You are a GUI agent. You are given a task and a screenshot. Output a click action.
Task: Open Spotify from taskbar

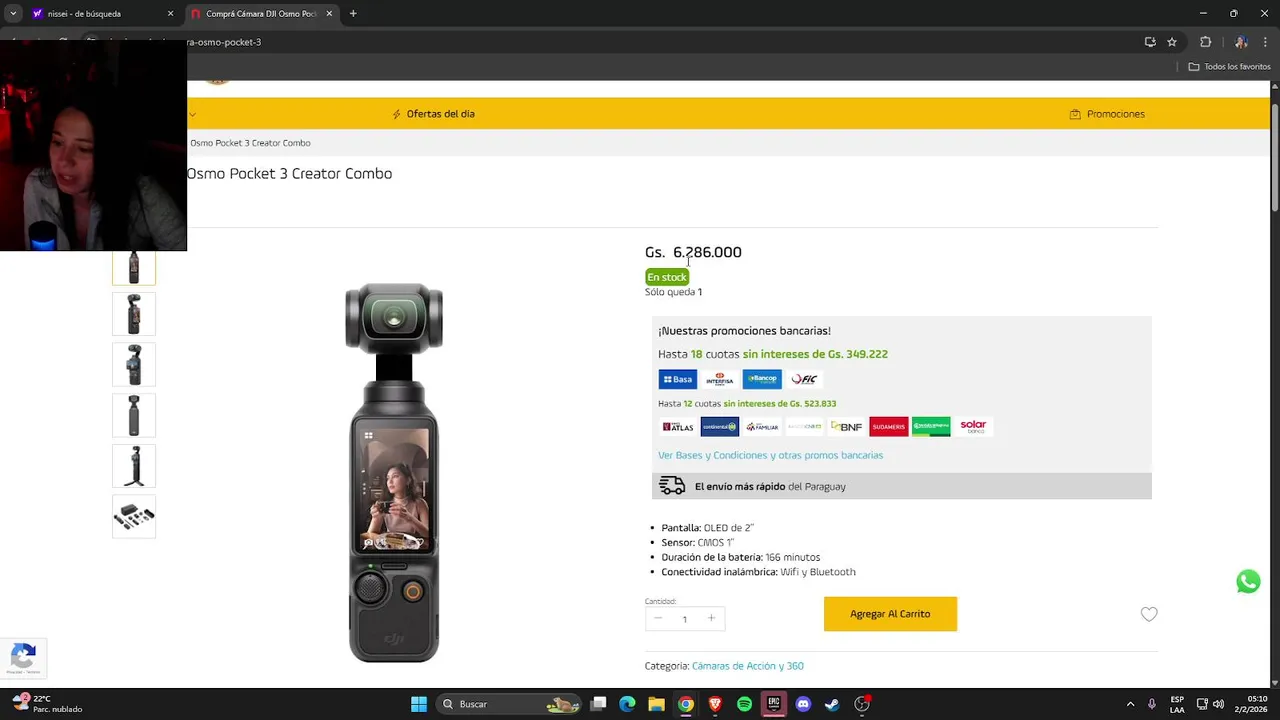[x=744, y=704]
